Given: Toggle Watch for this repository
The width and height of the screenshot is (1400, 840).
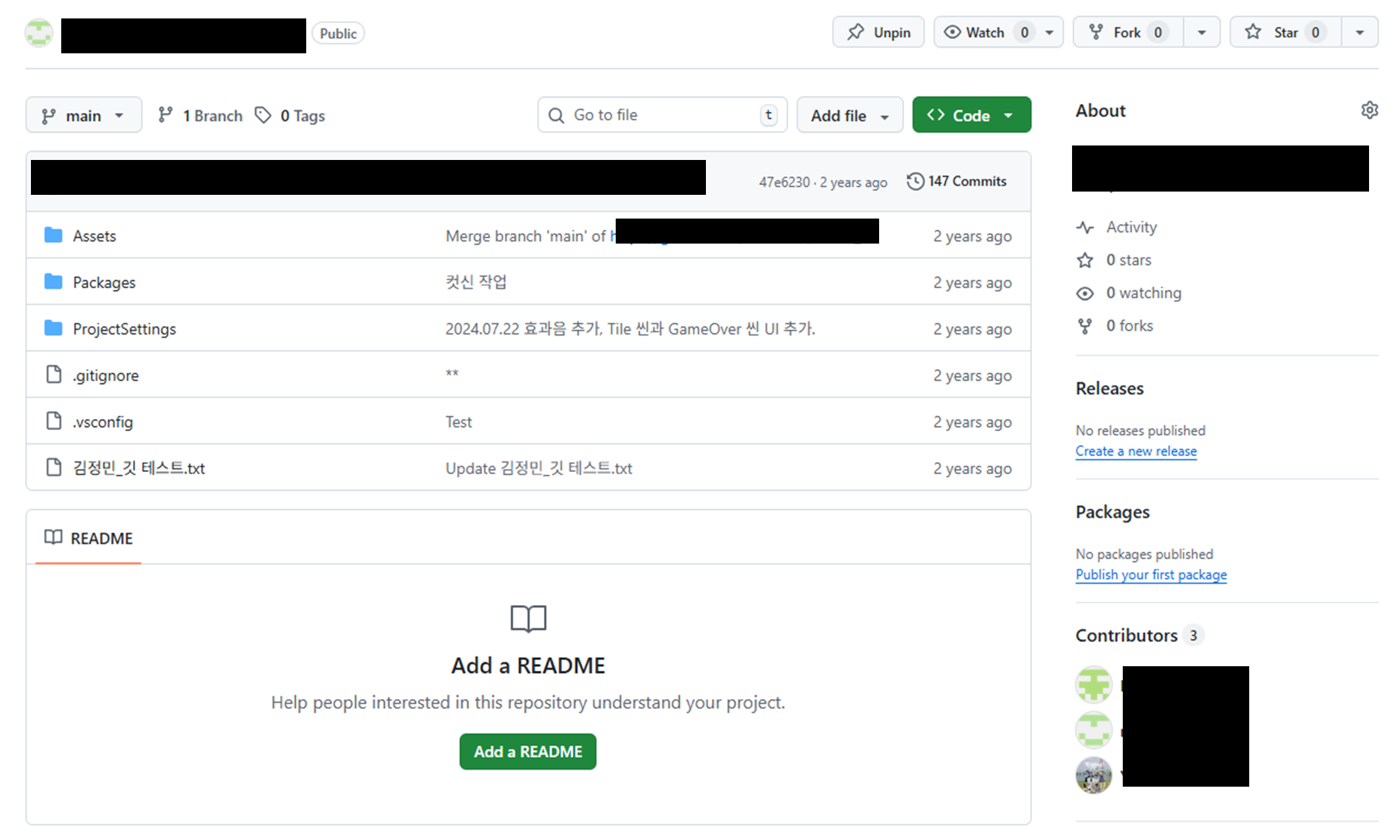Looking at the screenshot, I should coord(984,32).
